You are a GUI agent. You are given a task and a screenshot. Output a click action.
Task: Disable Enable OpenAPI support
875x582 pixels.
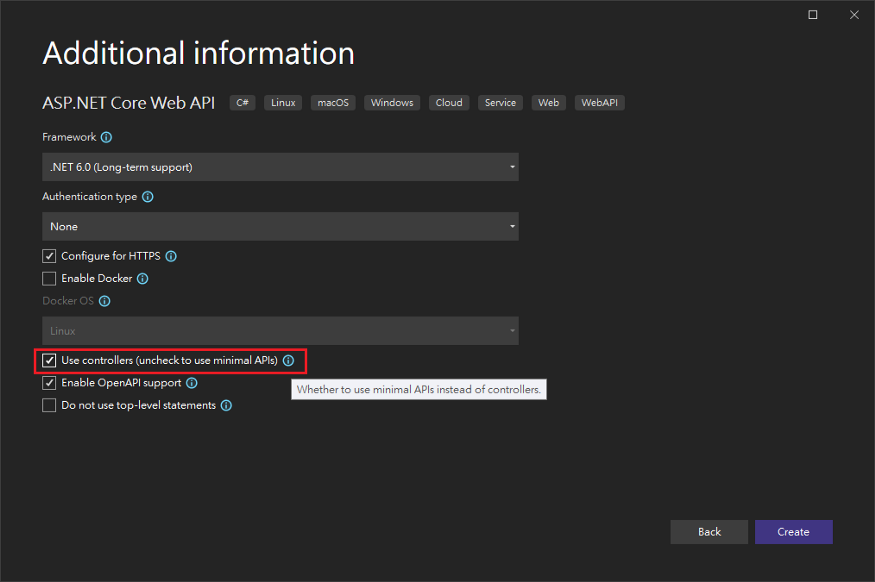point(49,383)
